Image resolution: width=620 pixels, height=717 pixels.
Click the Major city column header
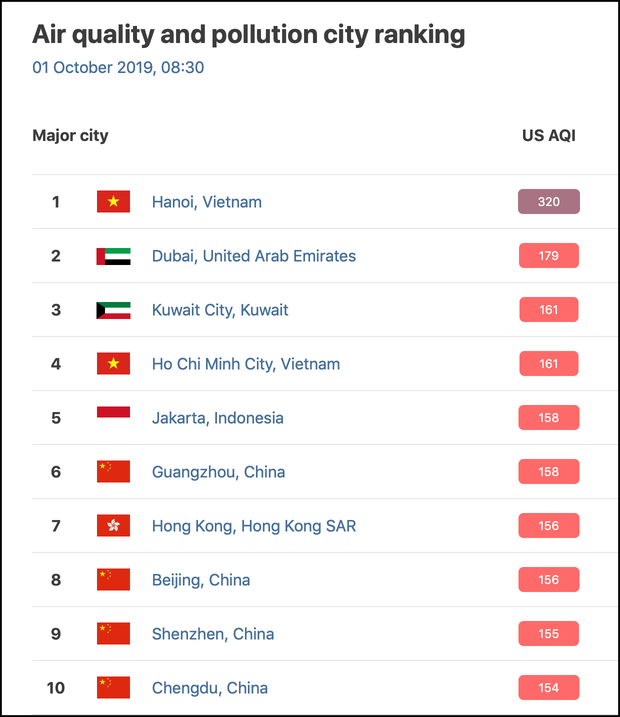[x=70, y=135]
